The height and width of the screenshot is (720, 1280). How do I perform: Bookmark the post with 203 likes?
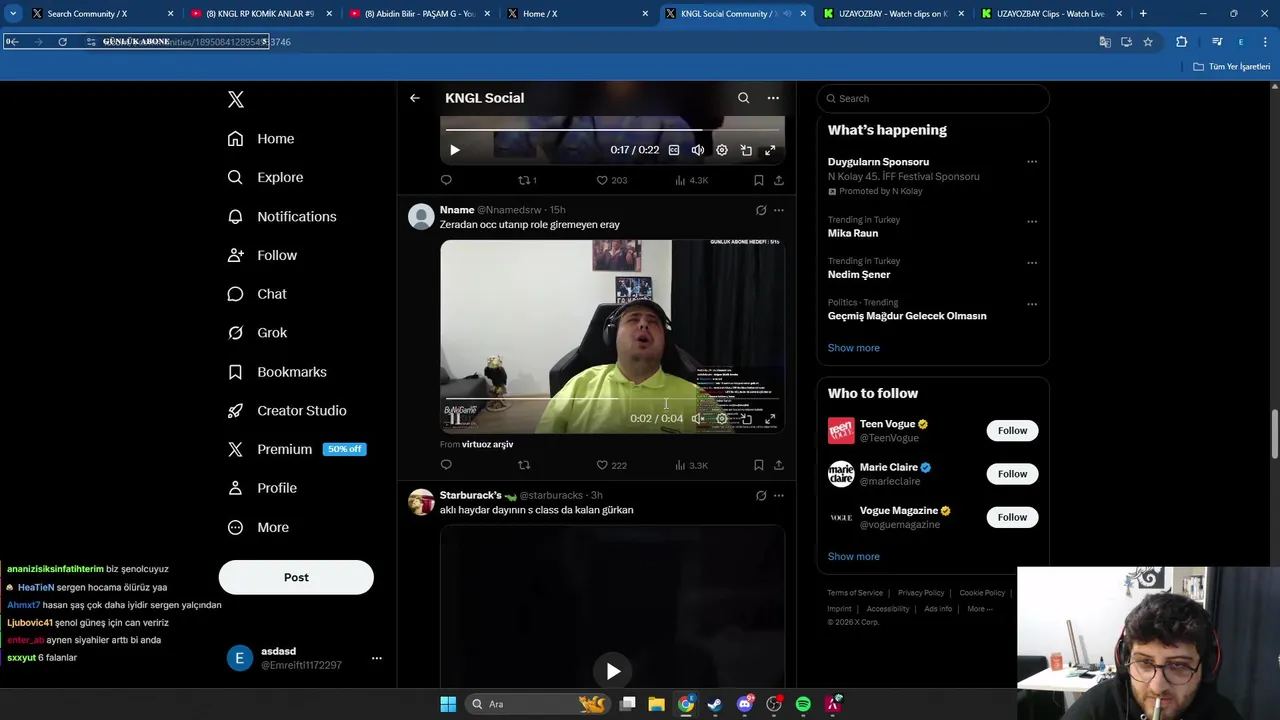tap(758, 180)
